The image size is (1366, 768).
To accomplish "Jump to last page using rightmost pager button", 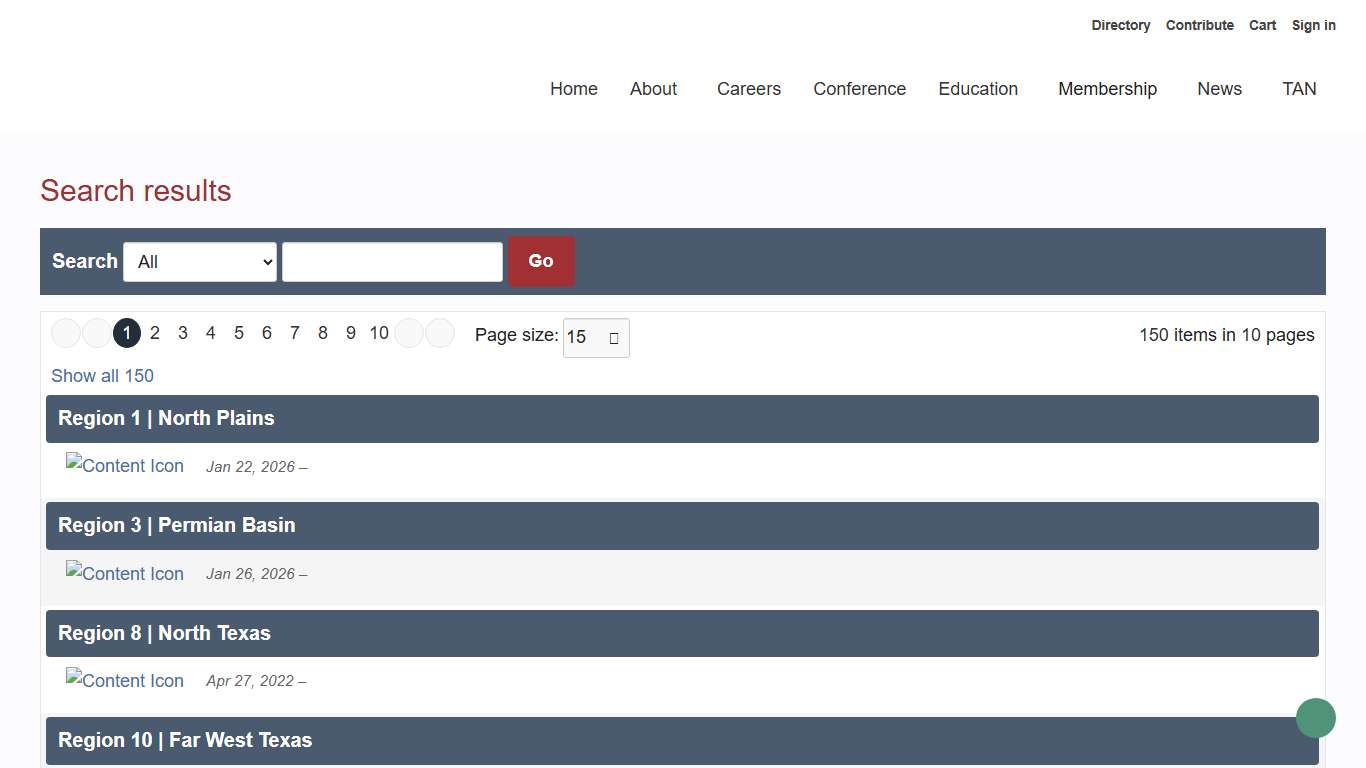I will click(440, 333).
